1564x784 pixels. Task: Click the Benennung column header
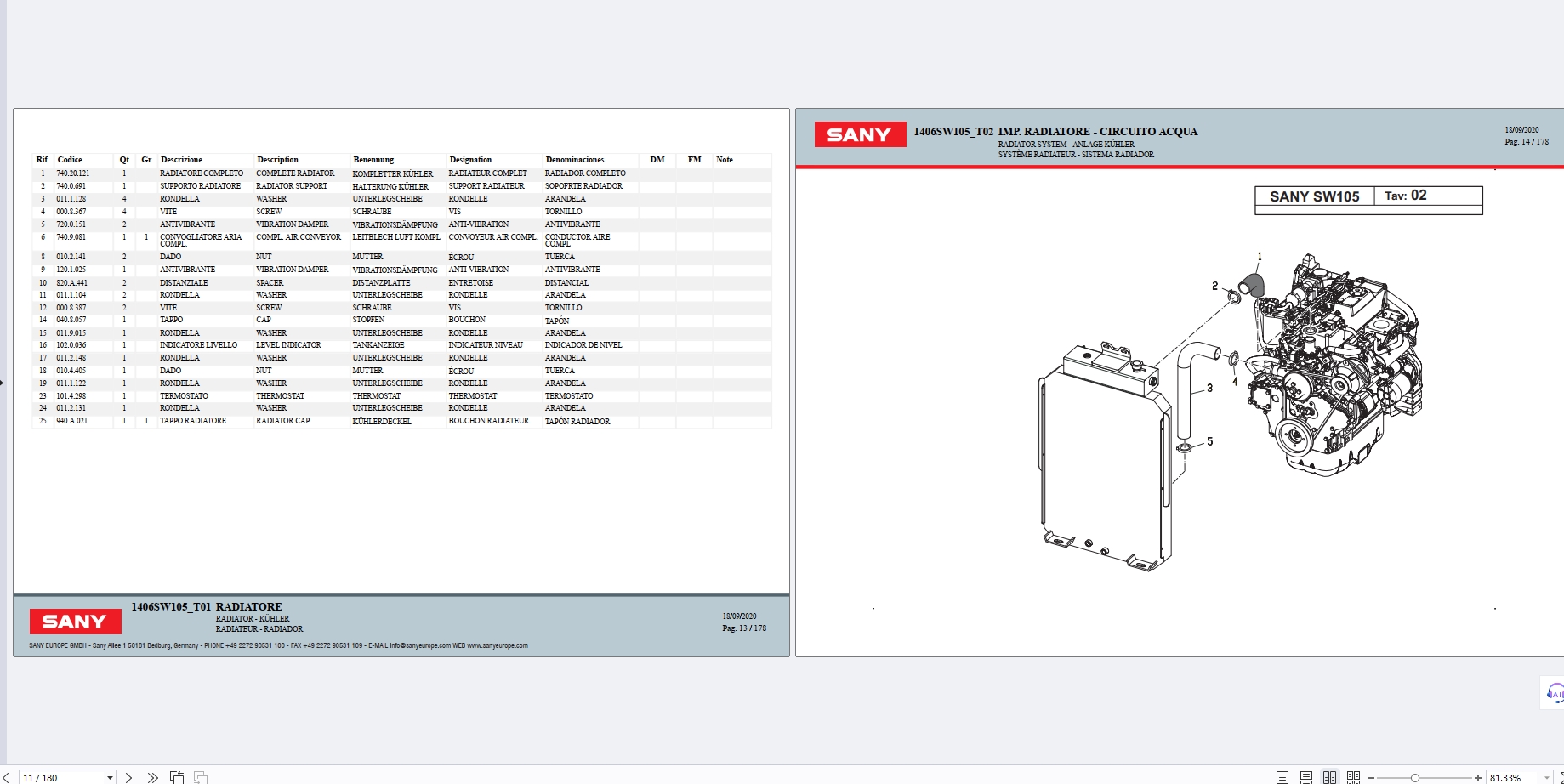click(373, 160)
